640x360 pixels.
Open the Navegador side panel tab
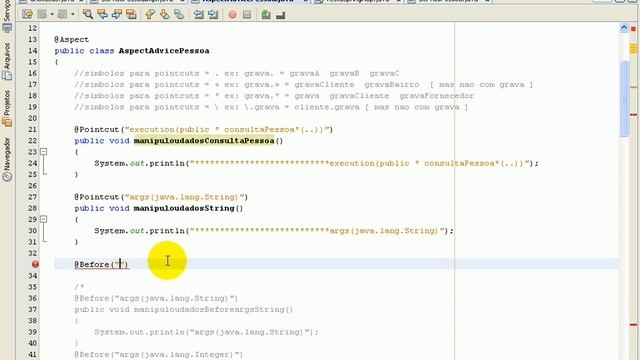[7, 160]
